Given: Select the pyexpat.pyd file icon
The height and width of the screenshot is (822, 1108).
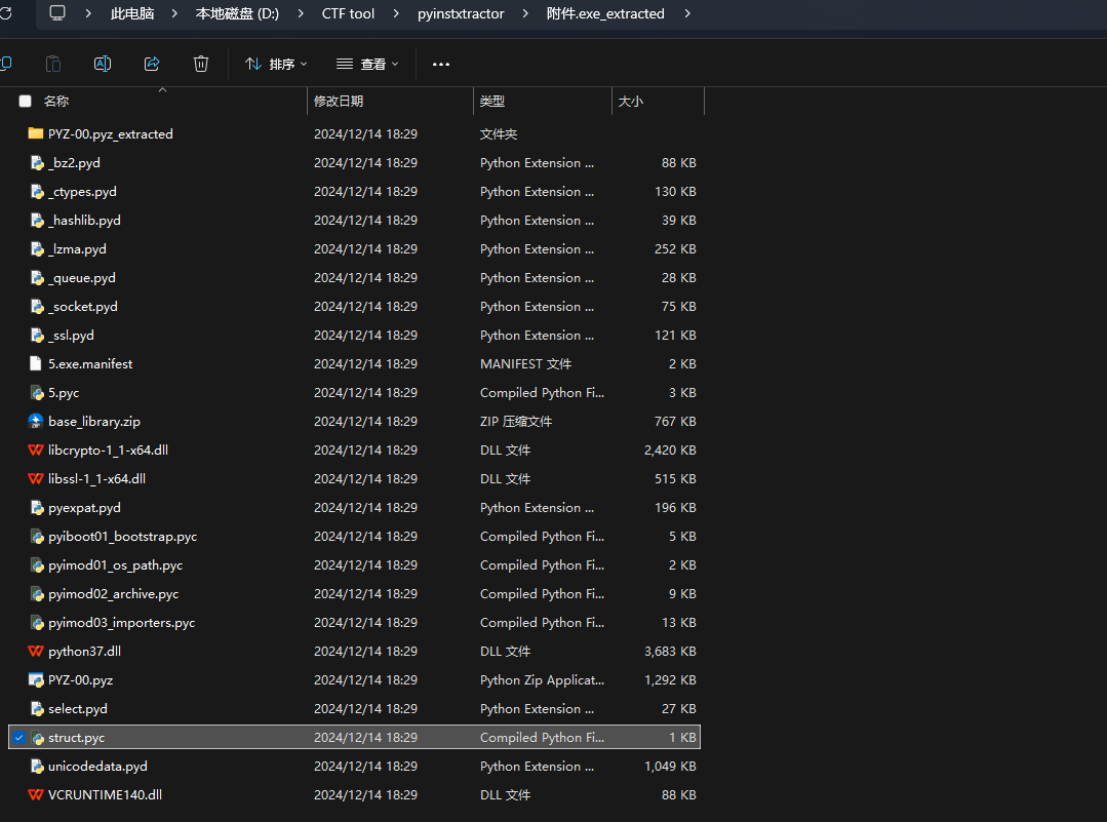Looking at the screenshot, I should tap(37, 508).
